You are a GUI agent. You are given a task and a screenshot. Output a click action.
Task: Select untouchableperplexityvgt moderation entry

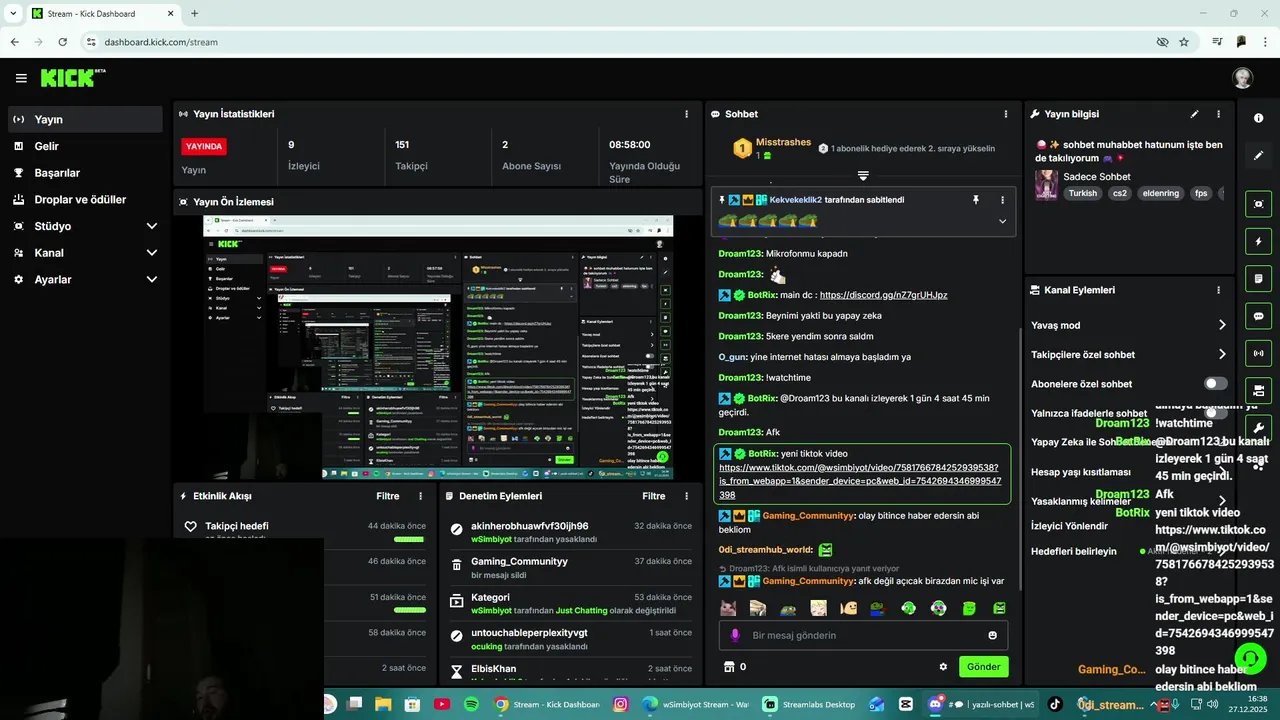pyautogui.click(x=569, y=639)
